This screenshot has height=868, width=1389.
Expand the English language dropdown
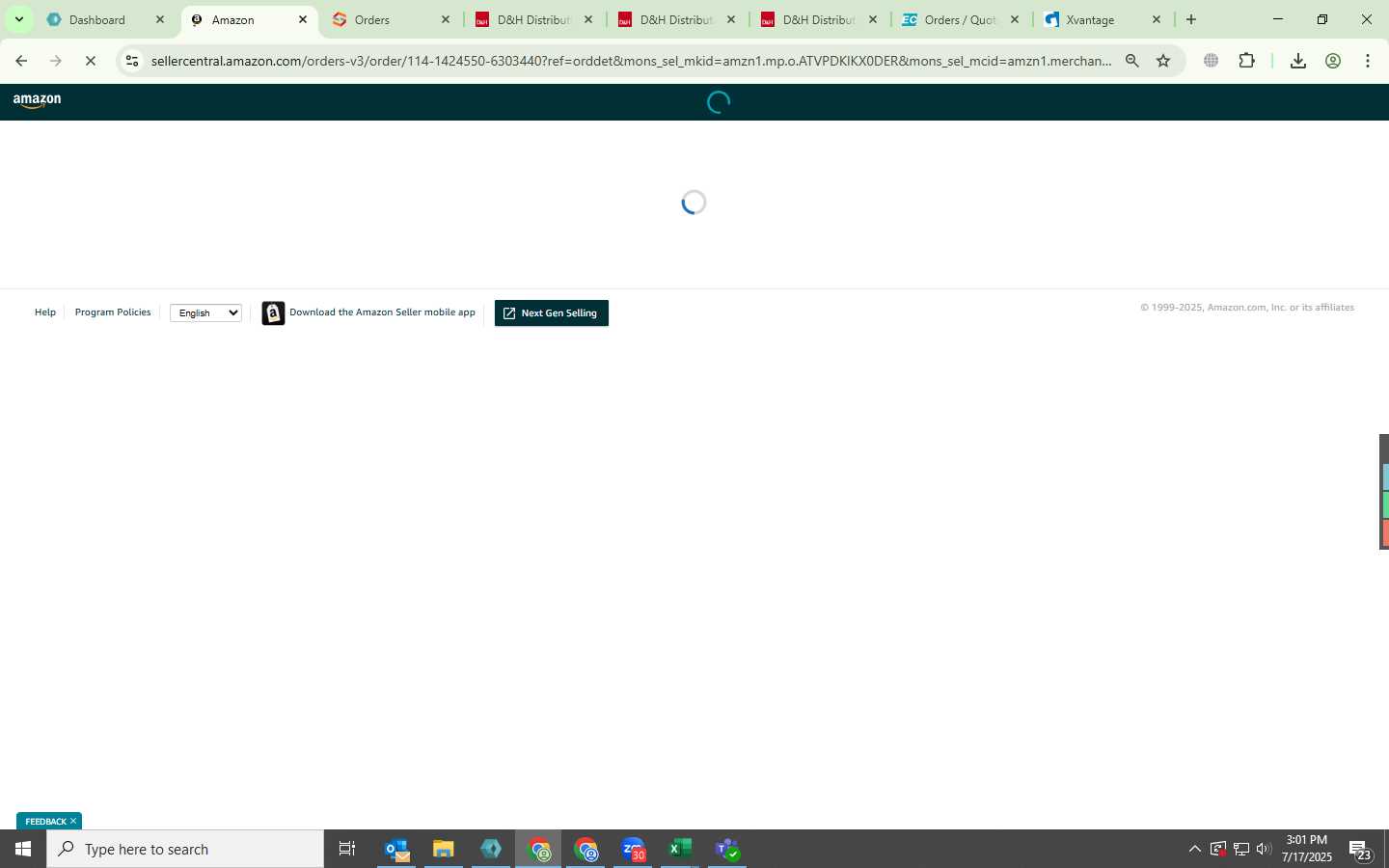coord(205,312)
